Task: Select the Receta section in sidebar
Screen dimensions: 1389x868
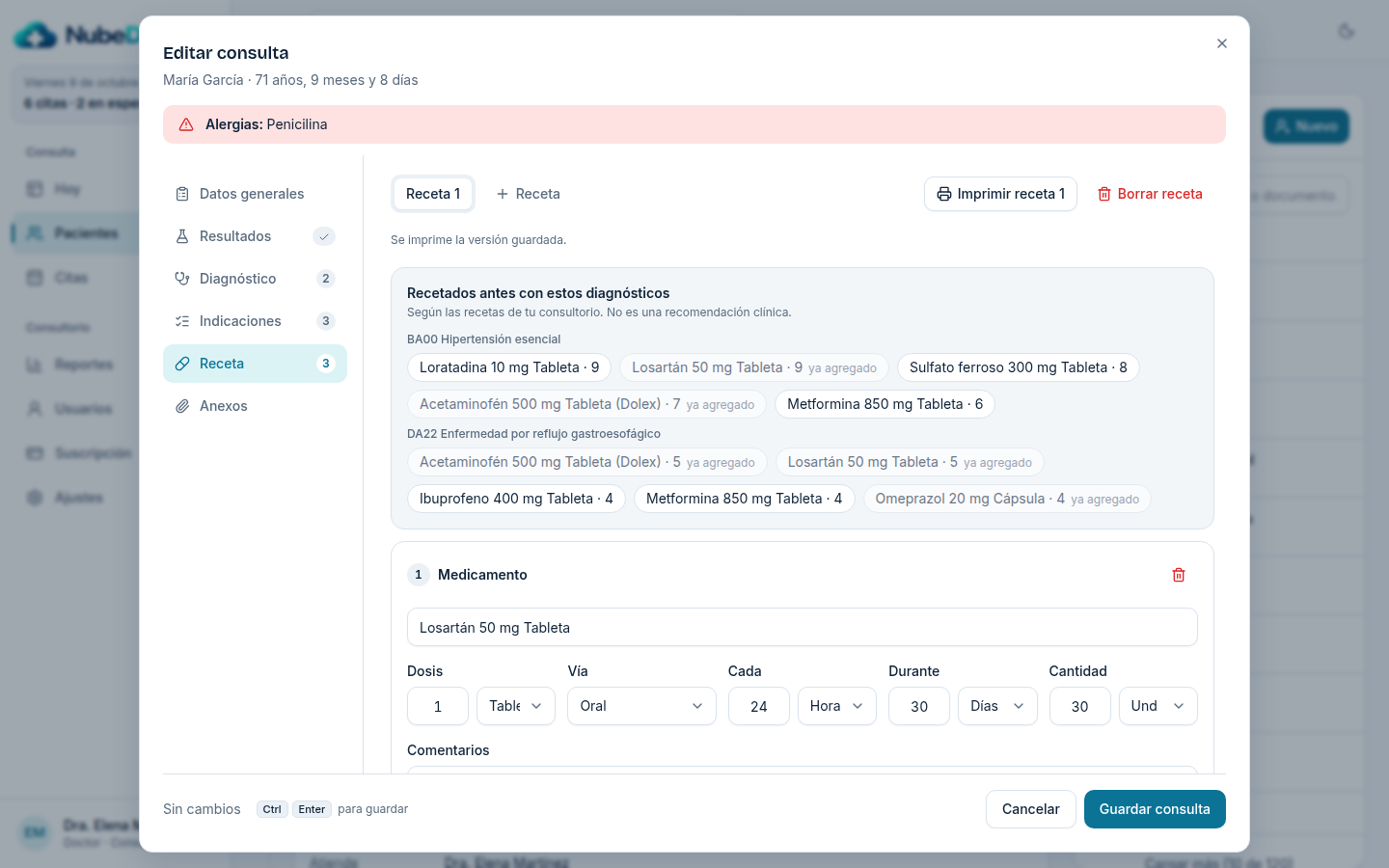Action: (x=255, y=364)
